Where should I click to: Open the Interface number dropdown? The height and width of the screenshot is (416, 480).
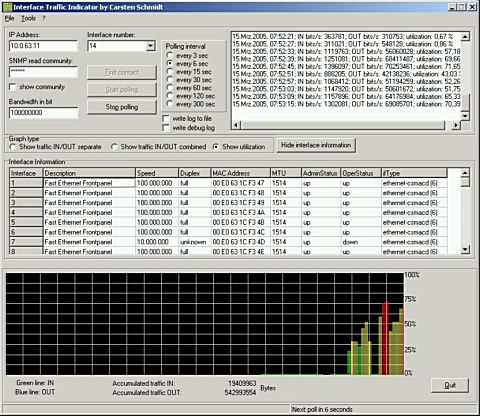tap(151, 46)
